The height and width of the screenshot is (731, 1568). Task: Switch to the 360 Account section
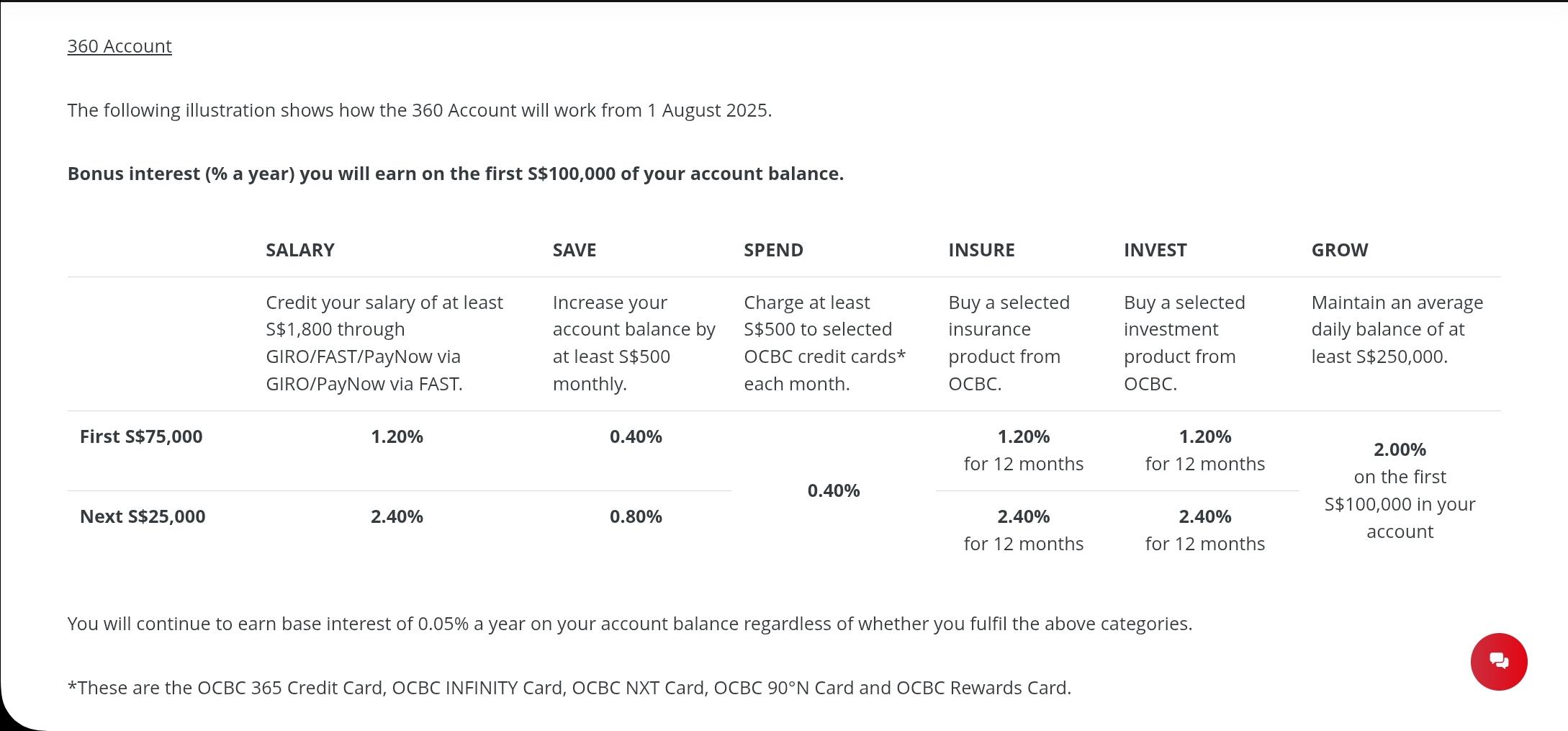coord(120,45)
